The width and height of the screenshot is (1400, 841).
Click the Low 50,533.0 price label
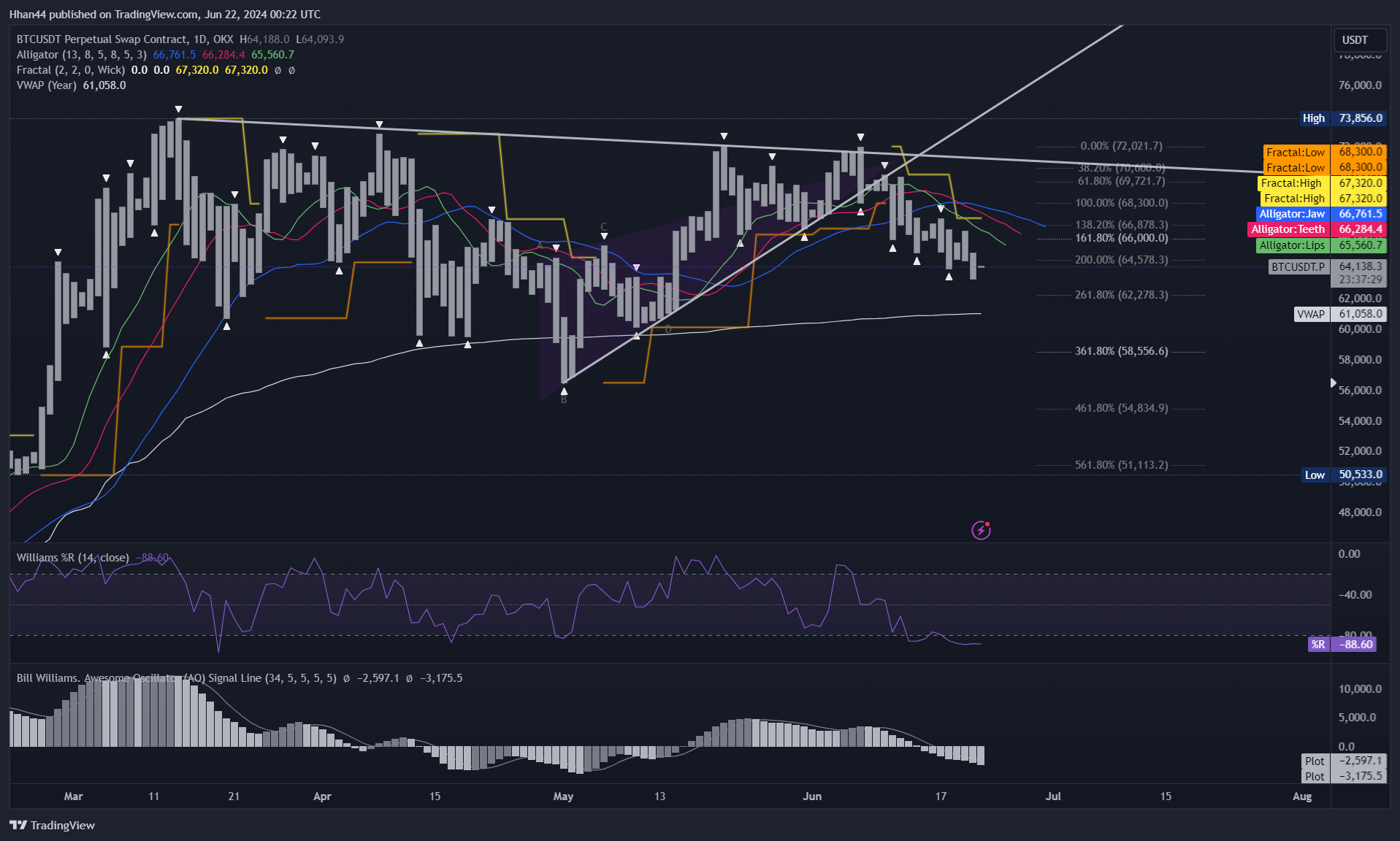point(1344,475)
